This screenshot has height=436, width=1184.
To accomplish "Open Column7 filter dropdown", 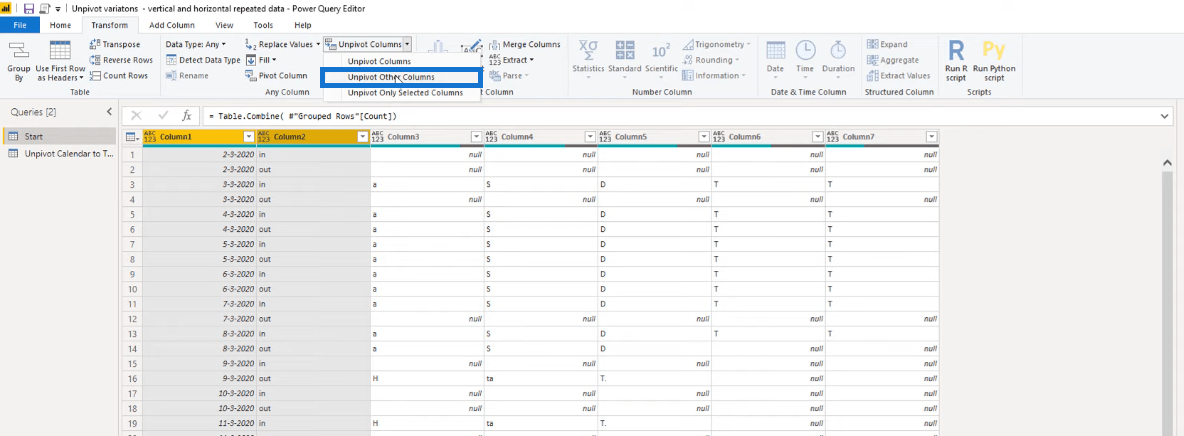I will [x=931, y=137].
